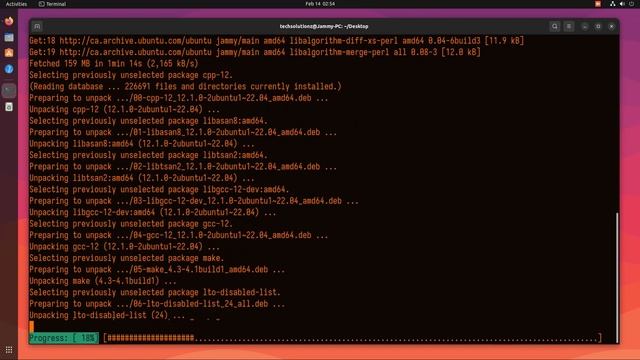
Task: Click 'Selecting previously unselected package gcc-12.'
Action: tap(131, 224)
